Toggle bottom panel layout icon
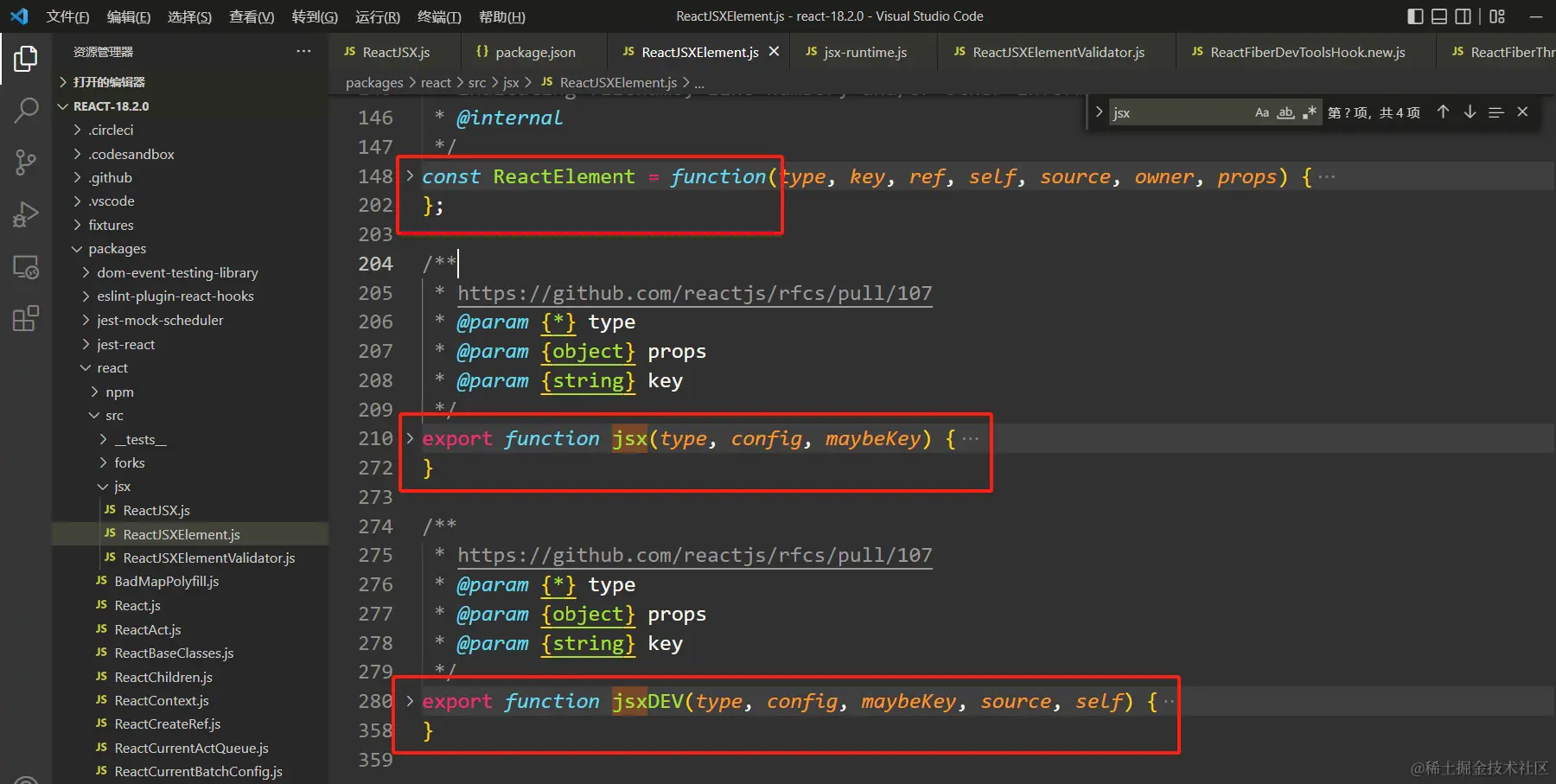The width and height of the screenshot is (1556, 784). click(x=1439, y=16)
